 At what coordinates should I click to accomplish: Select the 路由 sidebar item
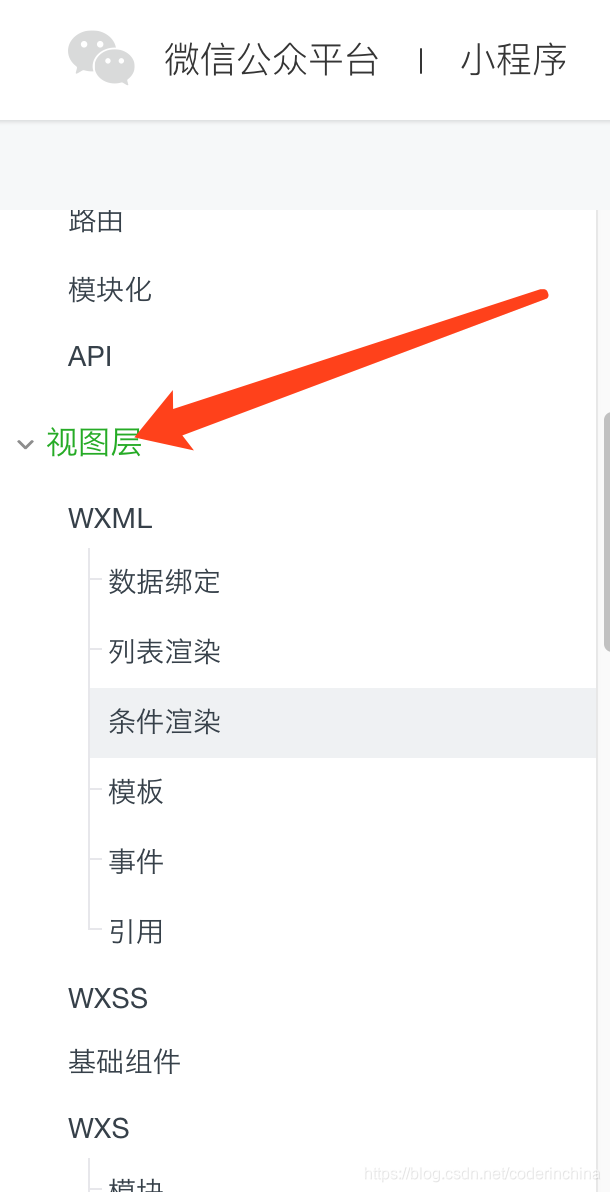(x=96, y=222)
